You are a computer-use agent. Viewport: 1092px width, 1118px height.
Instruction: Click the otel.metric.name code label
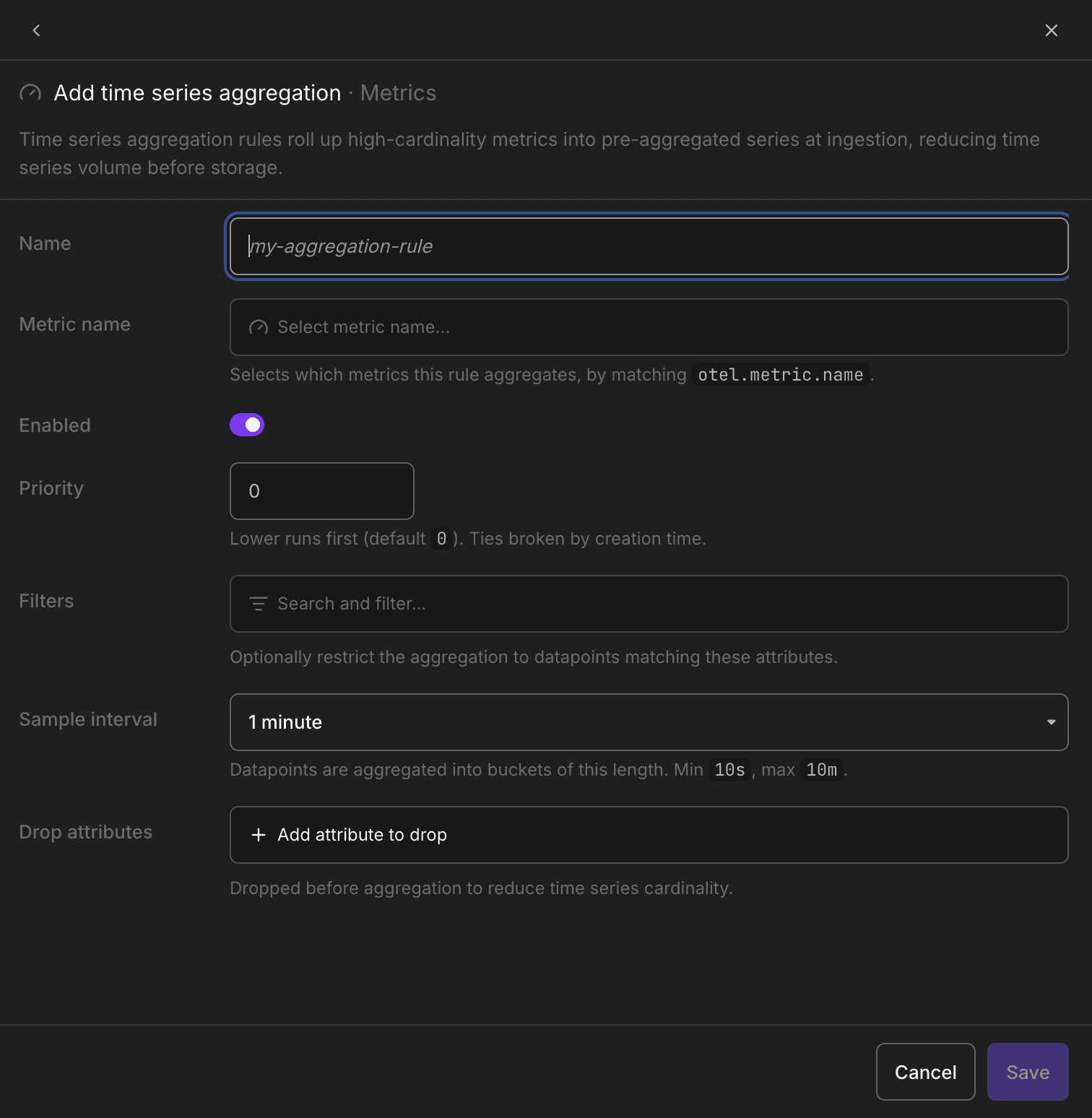click(x=780, y=375)
